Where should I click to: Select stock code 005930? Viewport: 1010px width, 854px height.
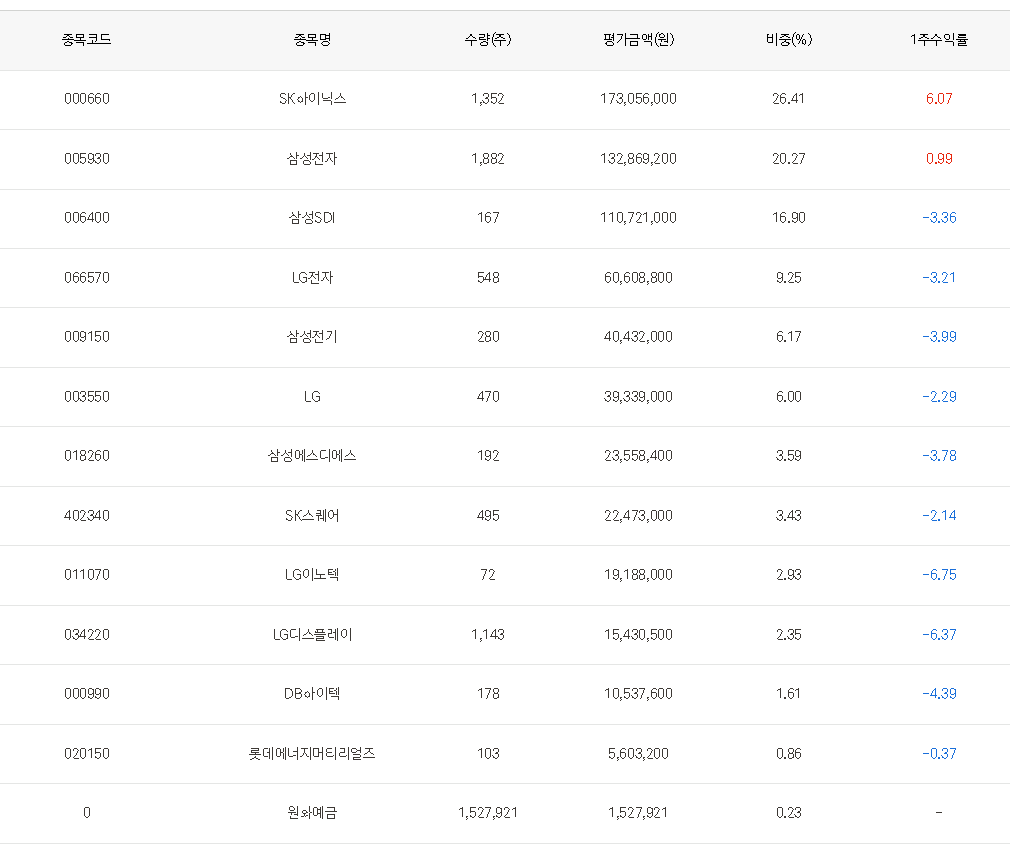click(87, 158)
